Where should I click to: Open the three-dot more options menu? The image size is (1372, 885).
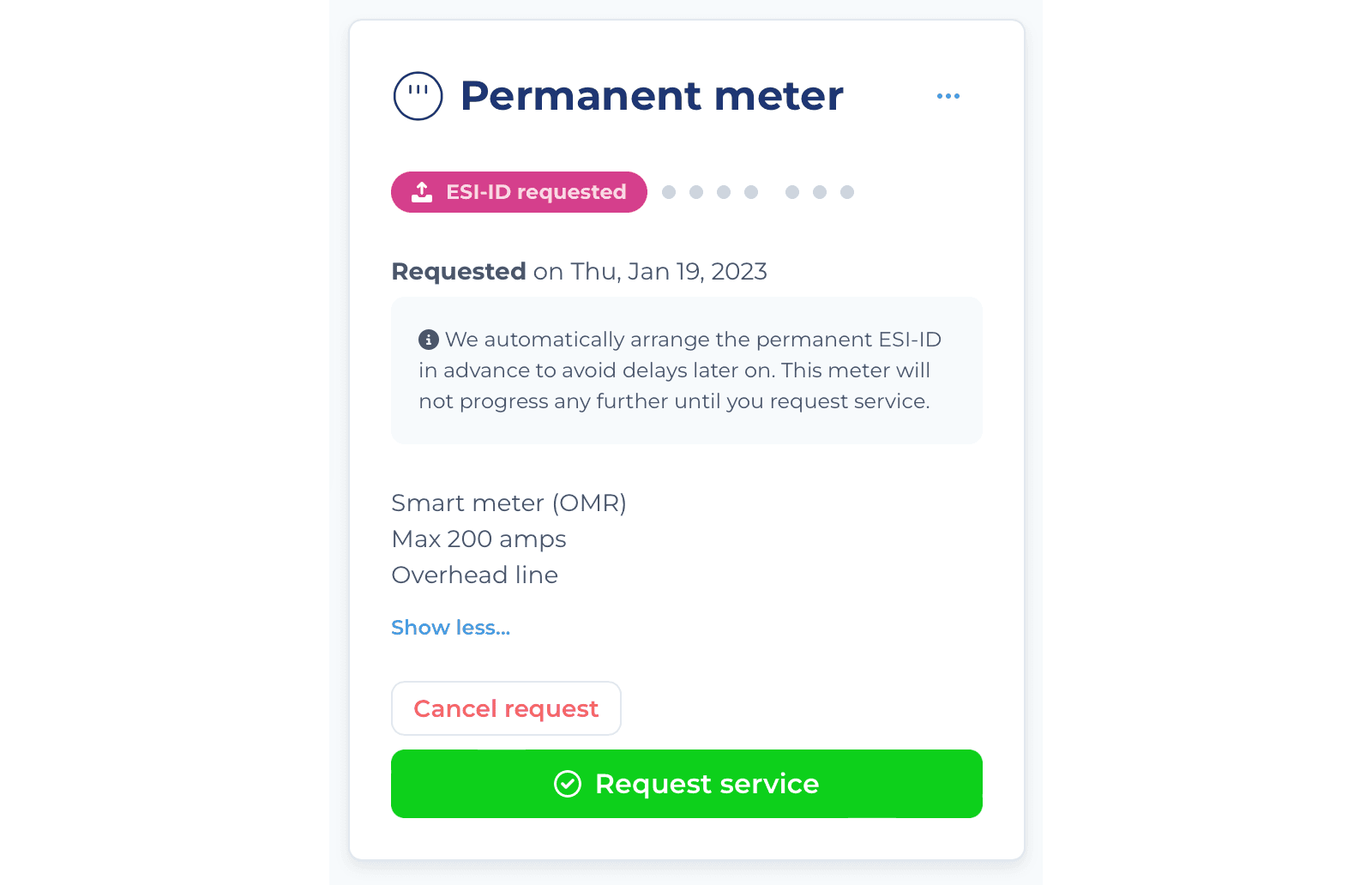[x=948, y=96]
